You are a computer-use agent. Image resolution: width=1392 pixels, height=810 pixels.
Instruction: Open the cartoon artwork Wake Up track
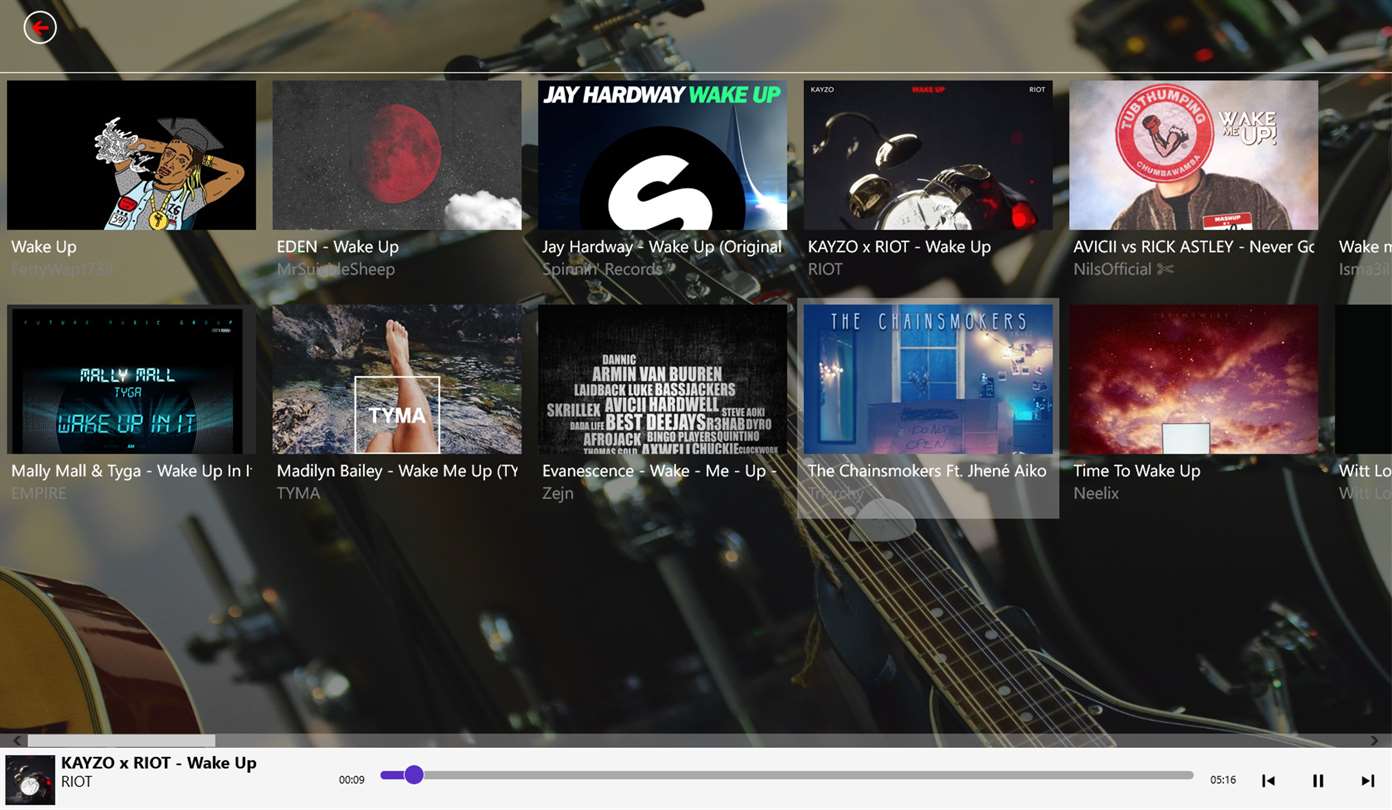131,155
